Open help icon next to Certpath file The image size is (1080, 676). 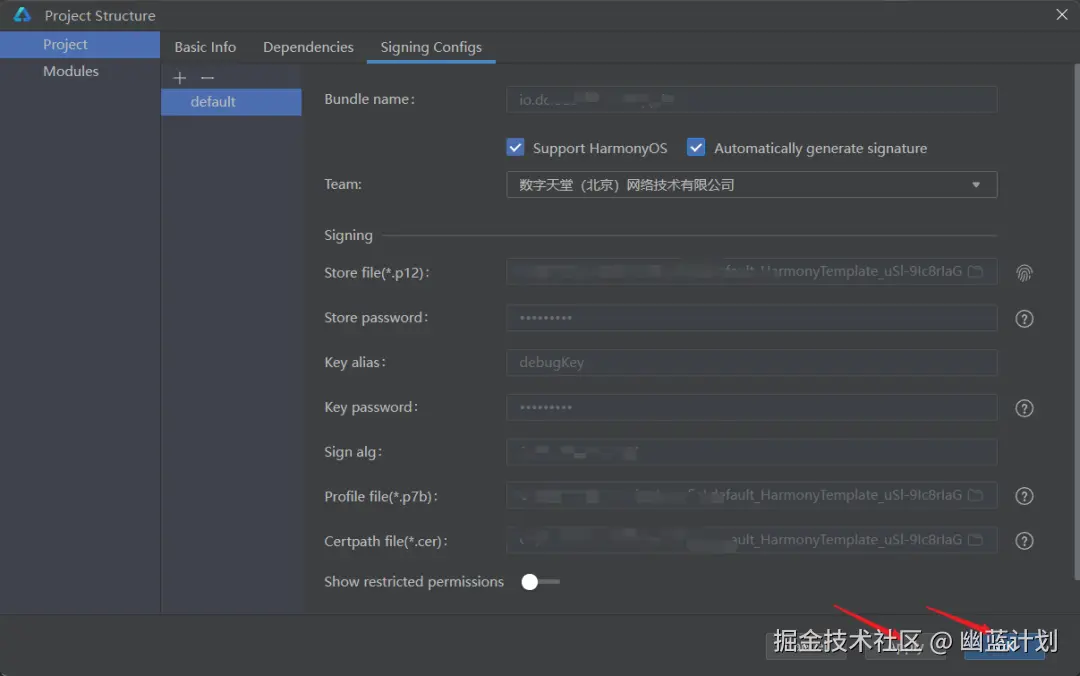[1024, 541]
